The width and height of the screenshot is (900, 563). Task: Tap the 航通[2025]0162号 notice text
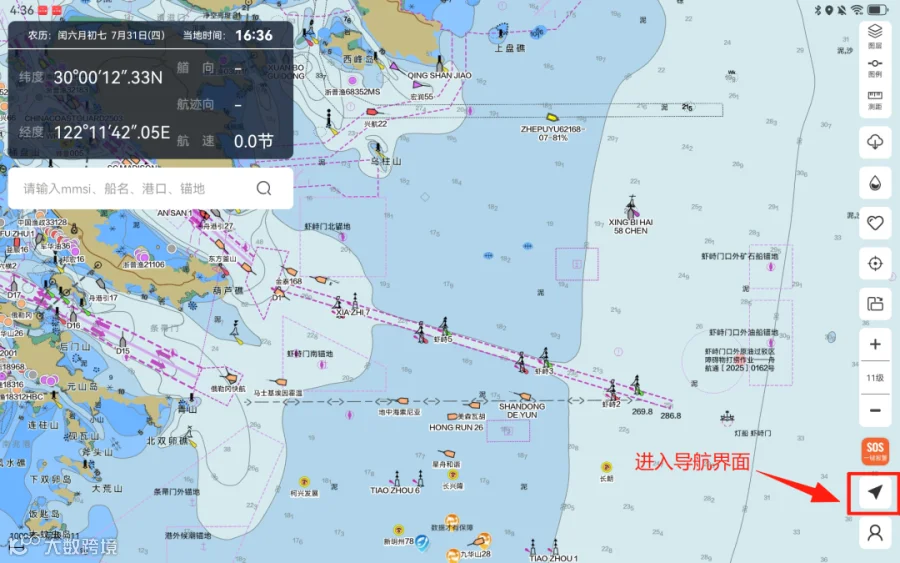pyautogui.click(x=739, y=368)
